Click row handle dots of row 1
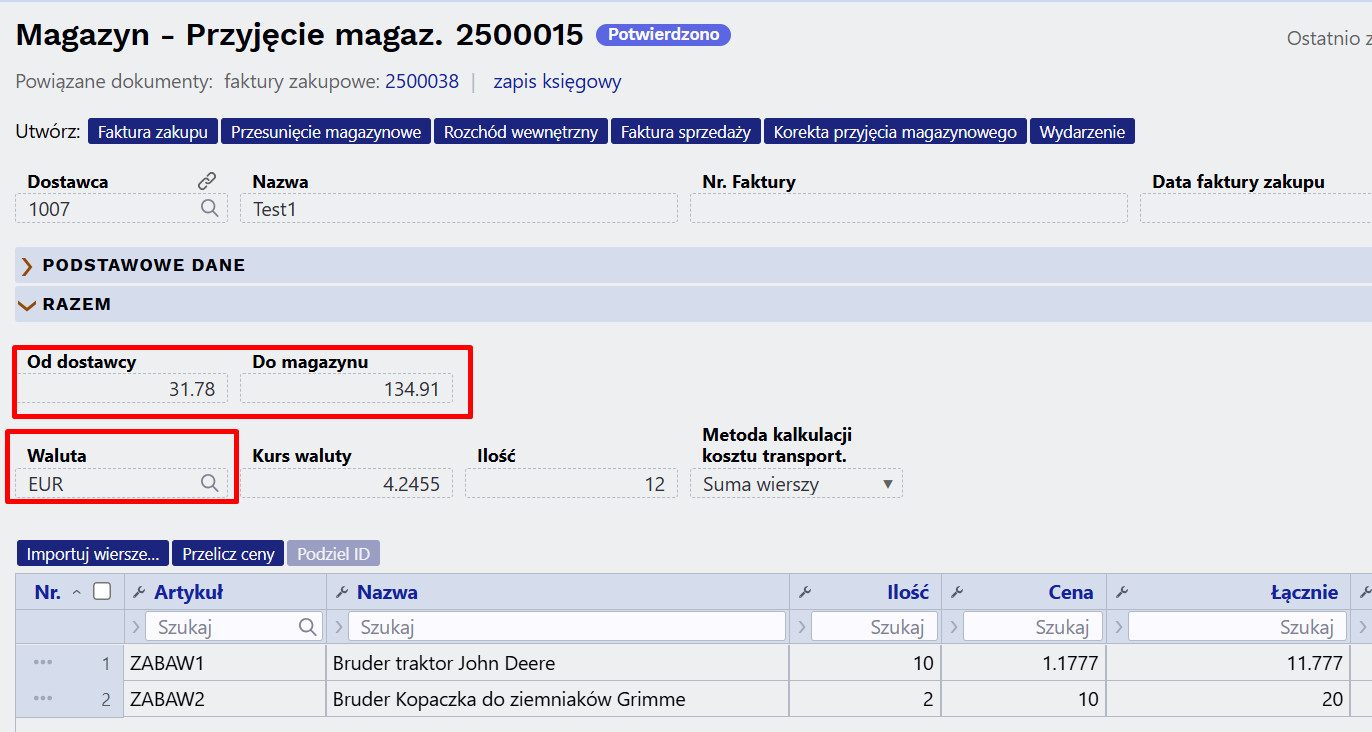This screenshot has height=732, width=1372. [42, 662]
